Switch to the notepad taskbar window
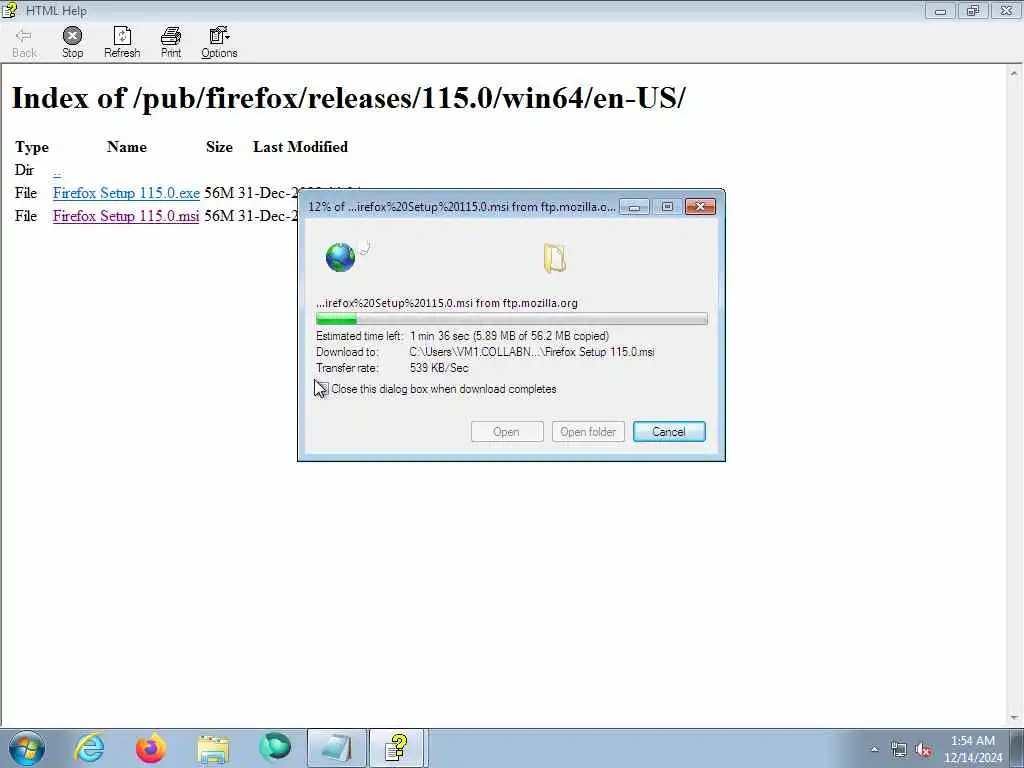The width and height of the screenshot is (1024, 768). click(x=337, y=748)
